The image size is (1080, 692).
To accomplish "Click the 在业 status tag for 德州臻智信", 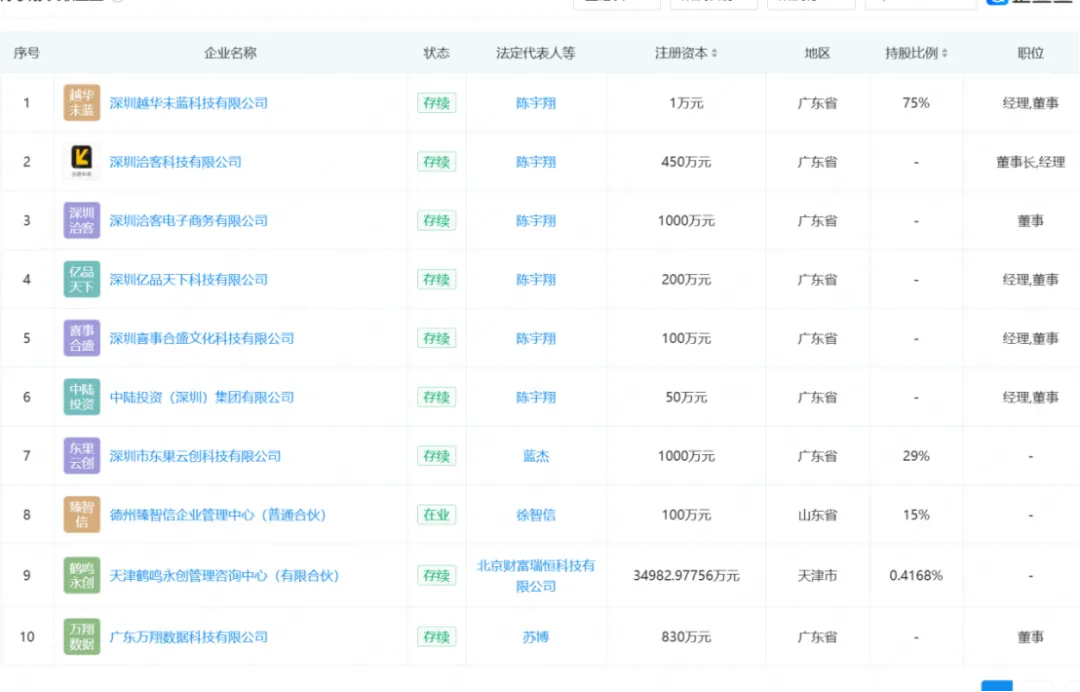I will [x=437, y=515].
